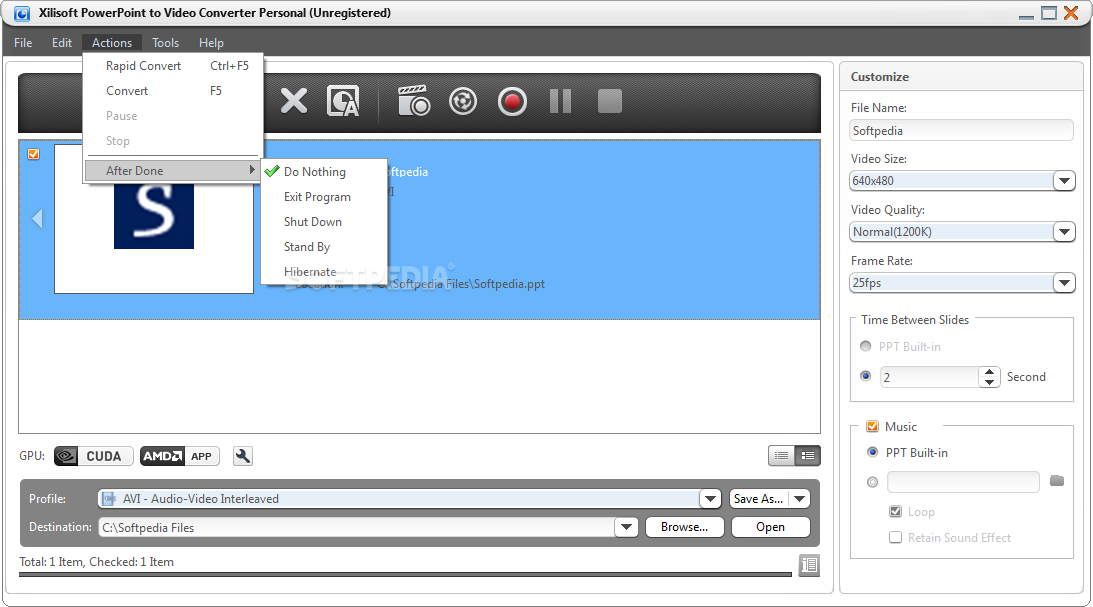
Task: Click the seconds spinner arrows
Action: pyautogui.click(x=989, y=377)
